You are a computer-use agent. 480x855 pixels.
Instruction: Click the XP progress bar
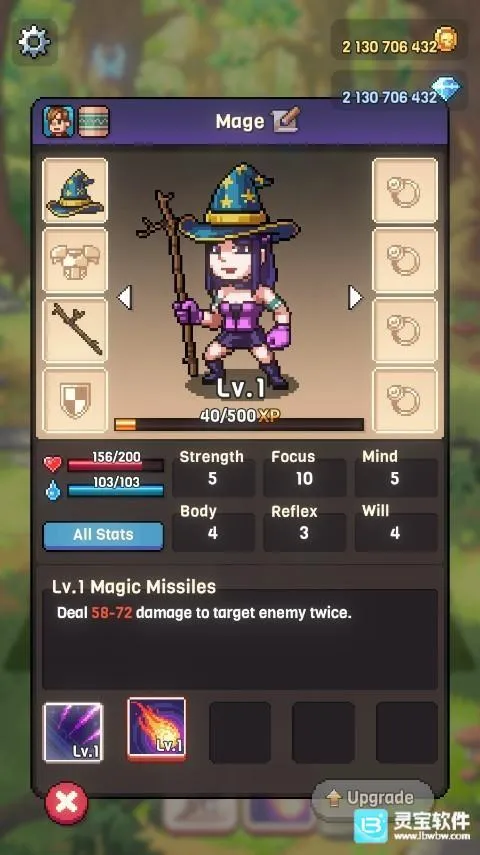pyautogui.click(x=239, y=424)
